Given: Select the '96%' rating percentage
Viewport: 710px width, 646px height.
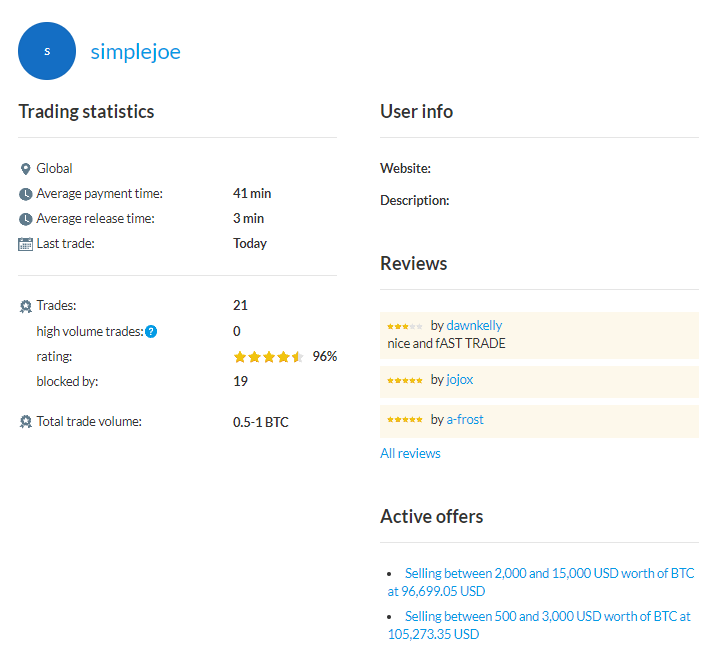Looking at the screenshot, I should point(325,356).
